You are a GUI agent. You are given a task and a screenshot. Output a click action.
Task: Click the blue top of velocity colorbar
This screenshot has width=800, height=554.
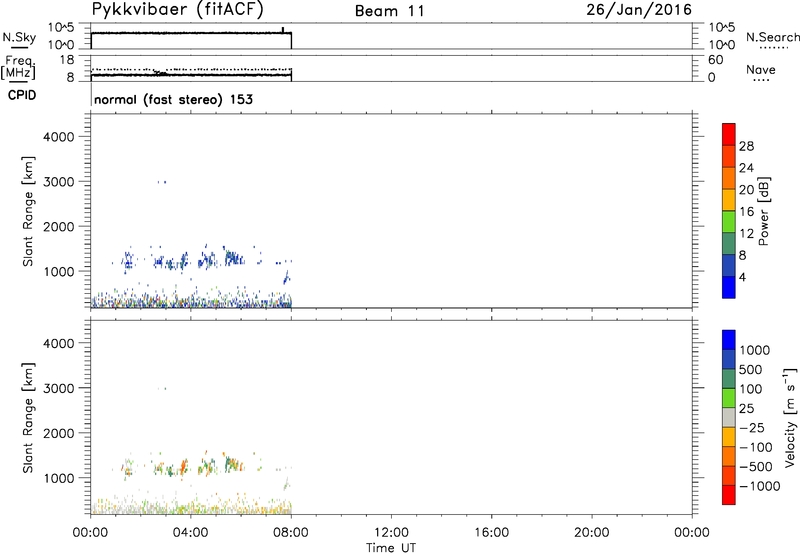click(x=729, y=340)
